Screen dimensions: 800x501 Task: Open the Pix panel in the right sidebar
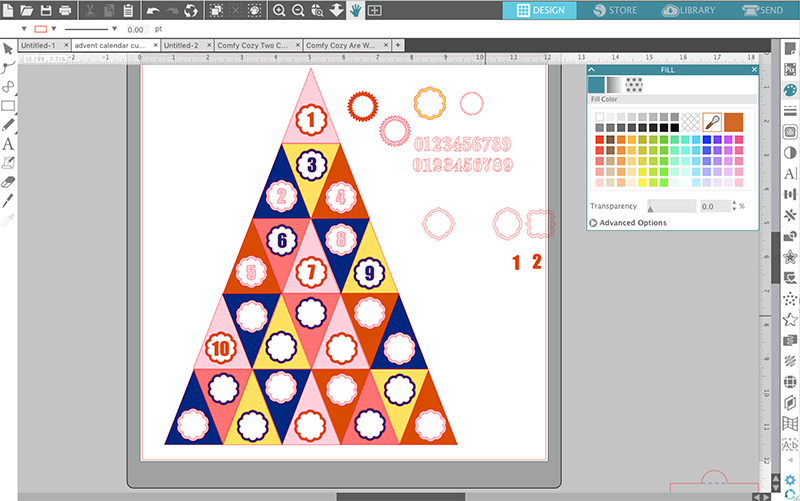click(790, 69)
